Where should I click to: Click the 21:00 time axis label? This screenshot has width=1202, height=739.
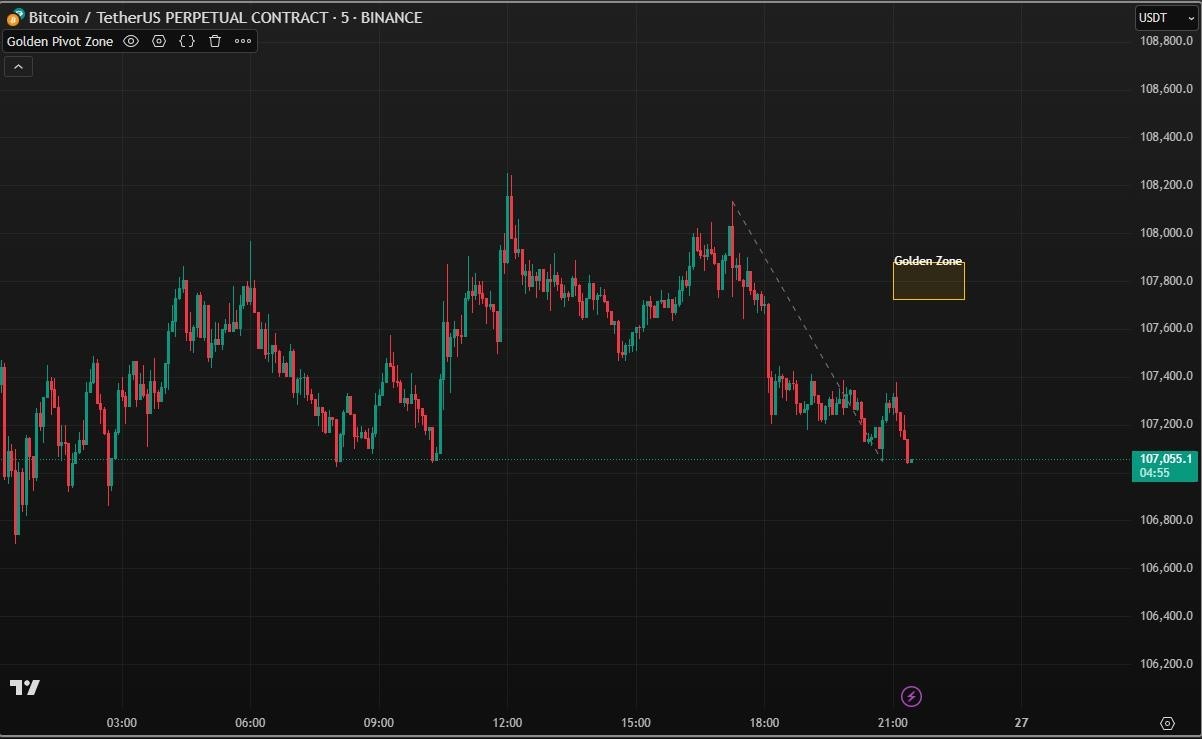pyautogui.click(x=893, y=722)
